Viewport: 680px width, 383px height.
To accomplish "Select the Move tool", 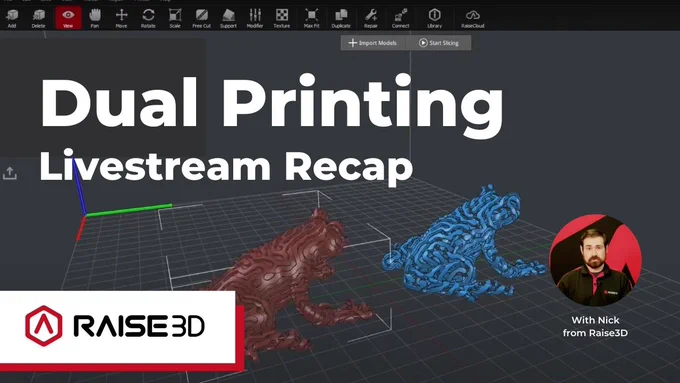I will [121, 18].
